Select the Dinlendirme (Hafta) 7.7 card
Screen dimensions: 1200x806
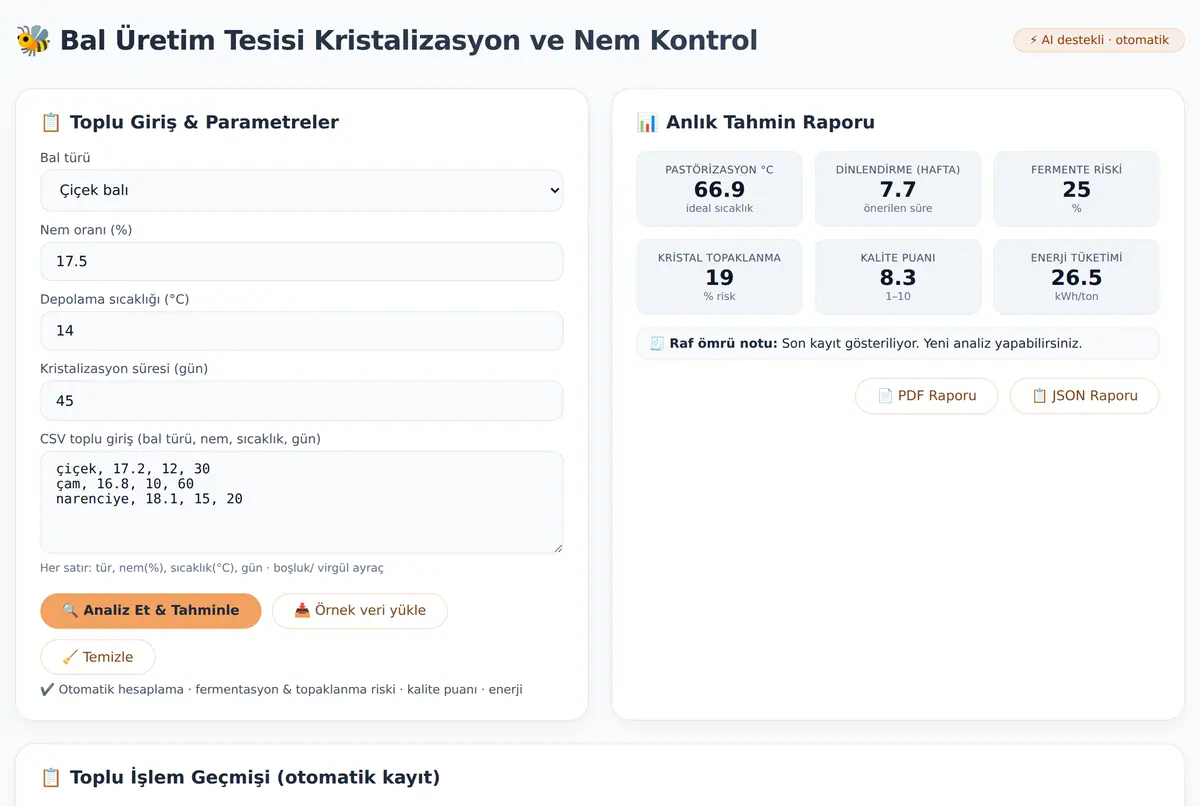point(898,189)
